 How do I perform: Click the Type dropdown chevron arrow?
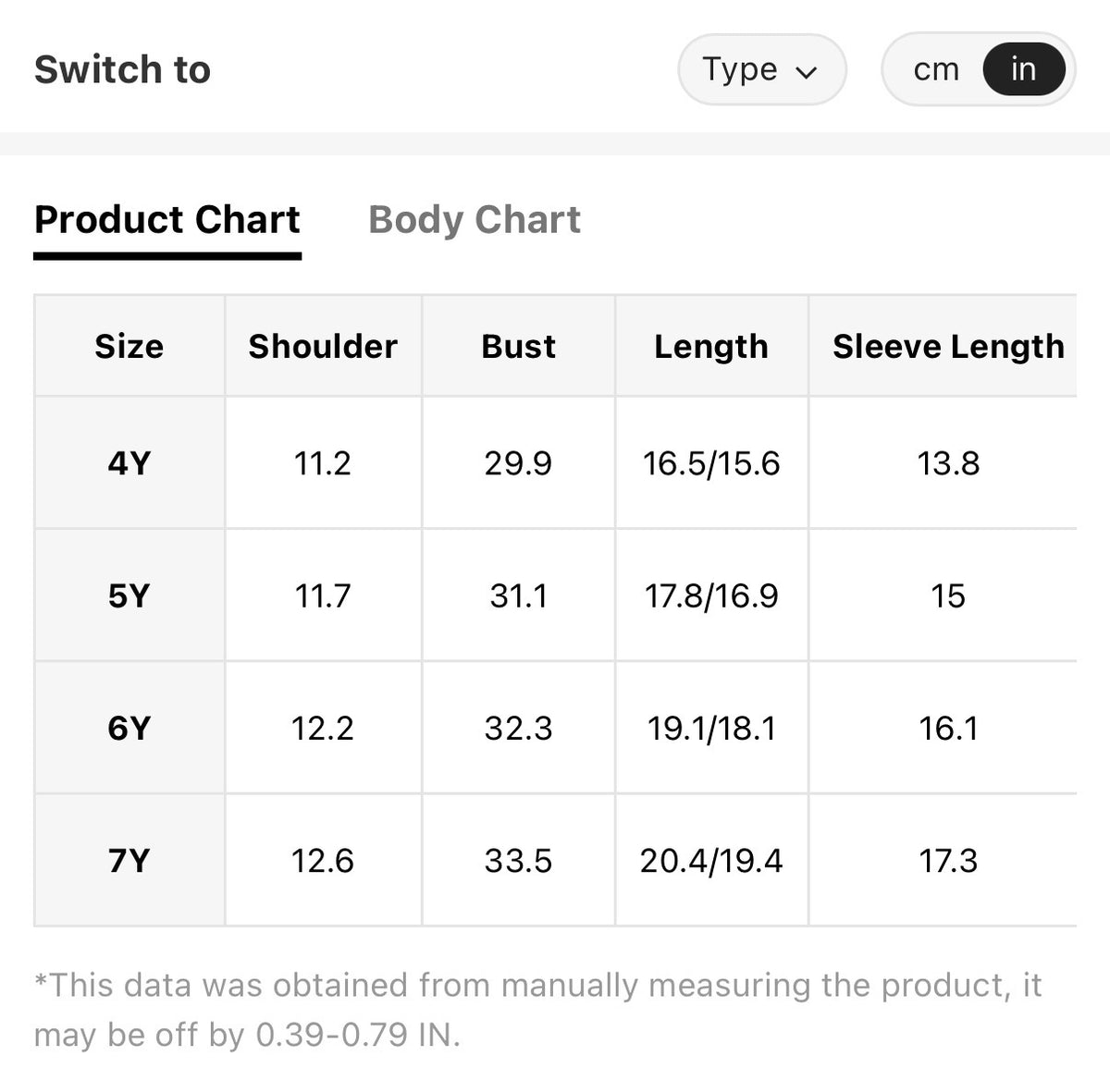pyautogui.click(x=807, y=72)
